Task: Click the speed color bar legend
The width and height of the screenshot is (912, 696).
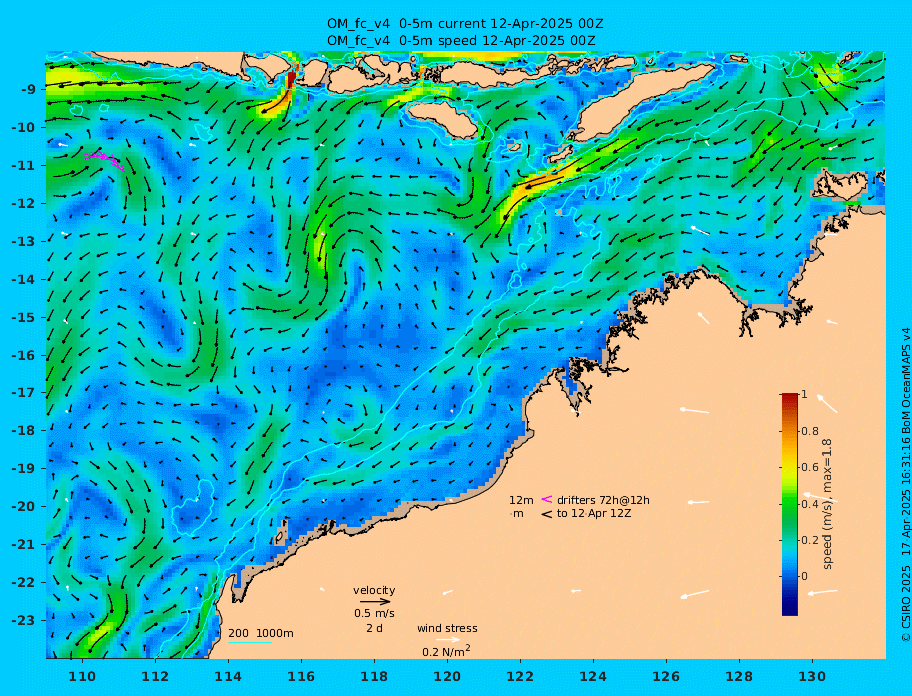Action: (x=789, y=504)
